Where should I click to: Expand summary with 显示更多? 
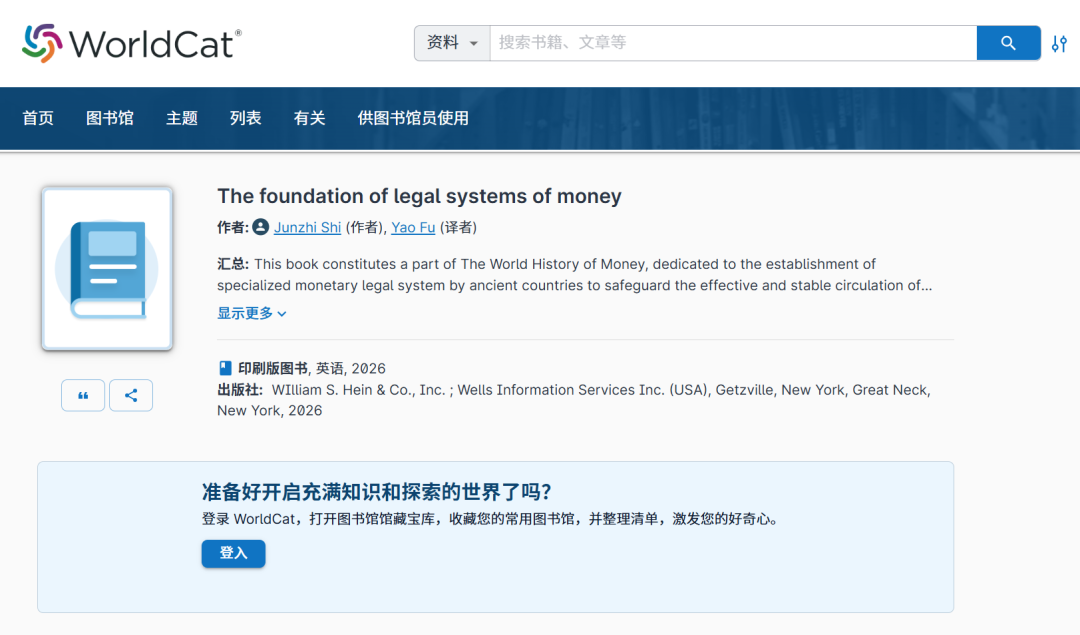252,313
